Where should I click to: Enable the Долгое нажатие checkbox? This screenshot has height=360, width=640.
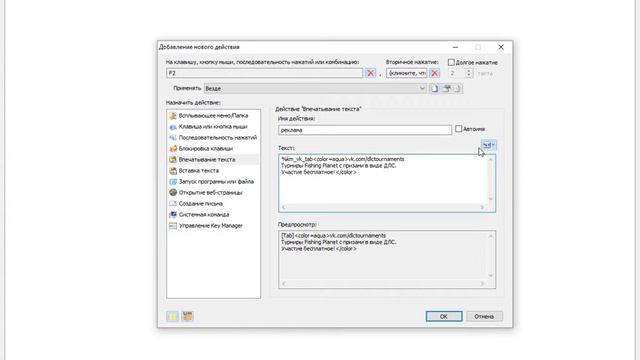tap(451, 62)
